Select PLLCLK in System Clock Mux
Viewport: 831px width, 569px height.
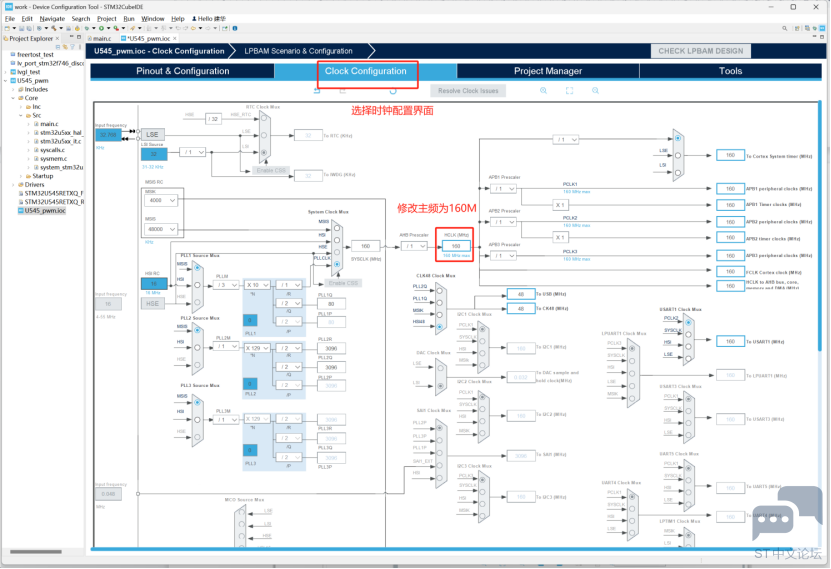(337, 263)
